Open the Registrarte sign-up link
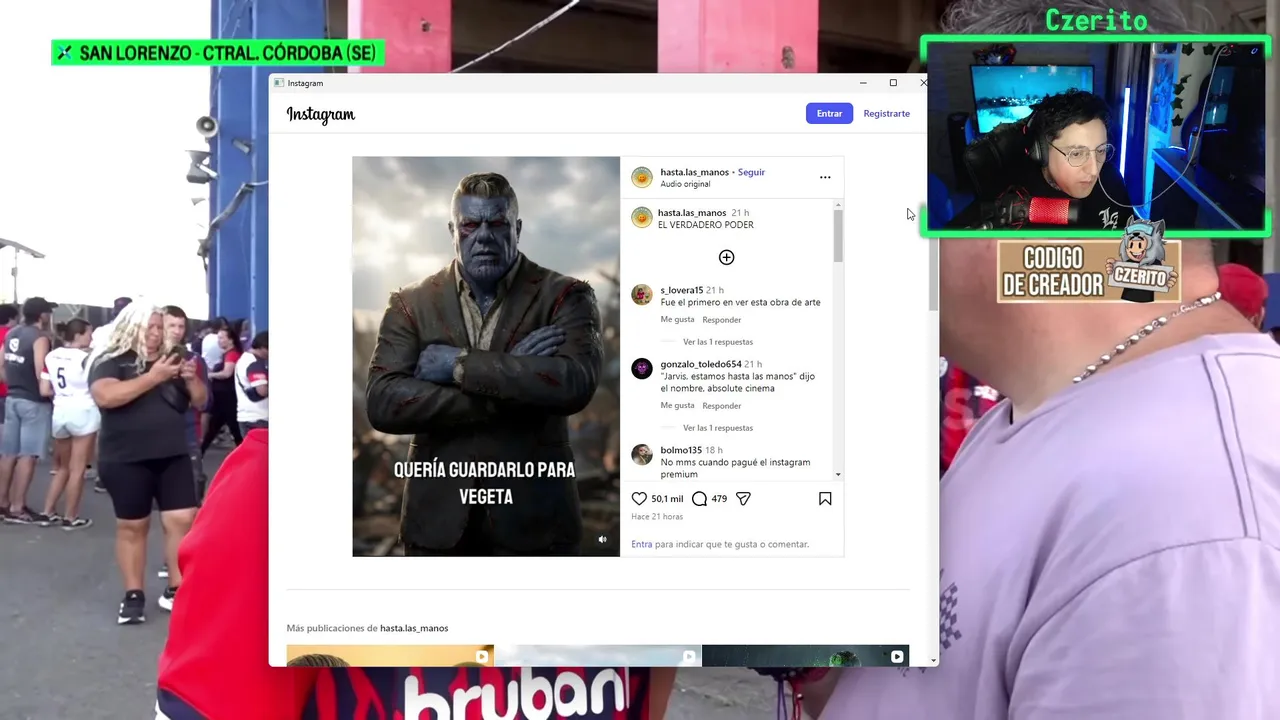The height and width of the screenshot is (720, 1280). [887, 113]
